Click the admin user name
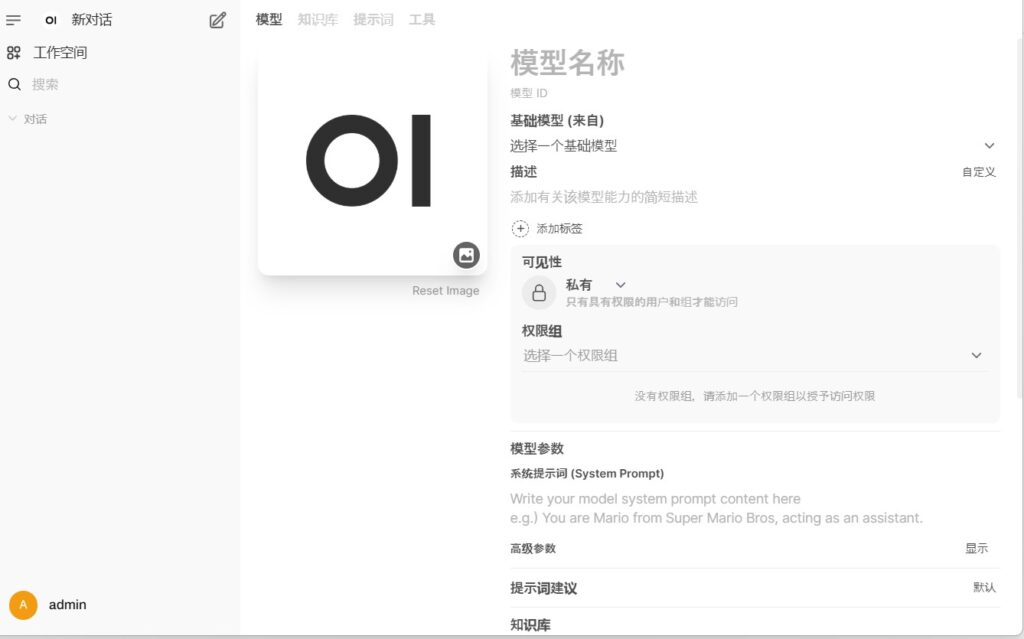Screen dimensions: 1024x639 click(67, 605)
